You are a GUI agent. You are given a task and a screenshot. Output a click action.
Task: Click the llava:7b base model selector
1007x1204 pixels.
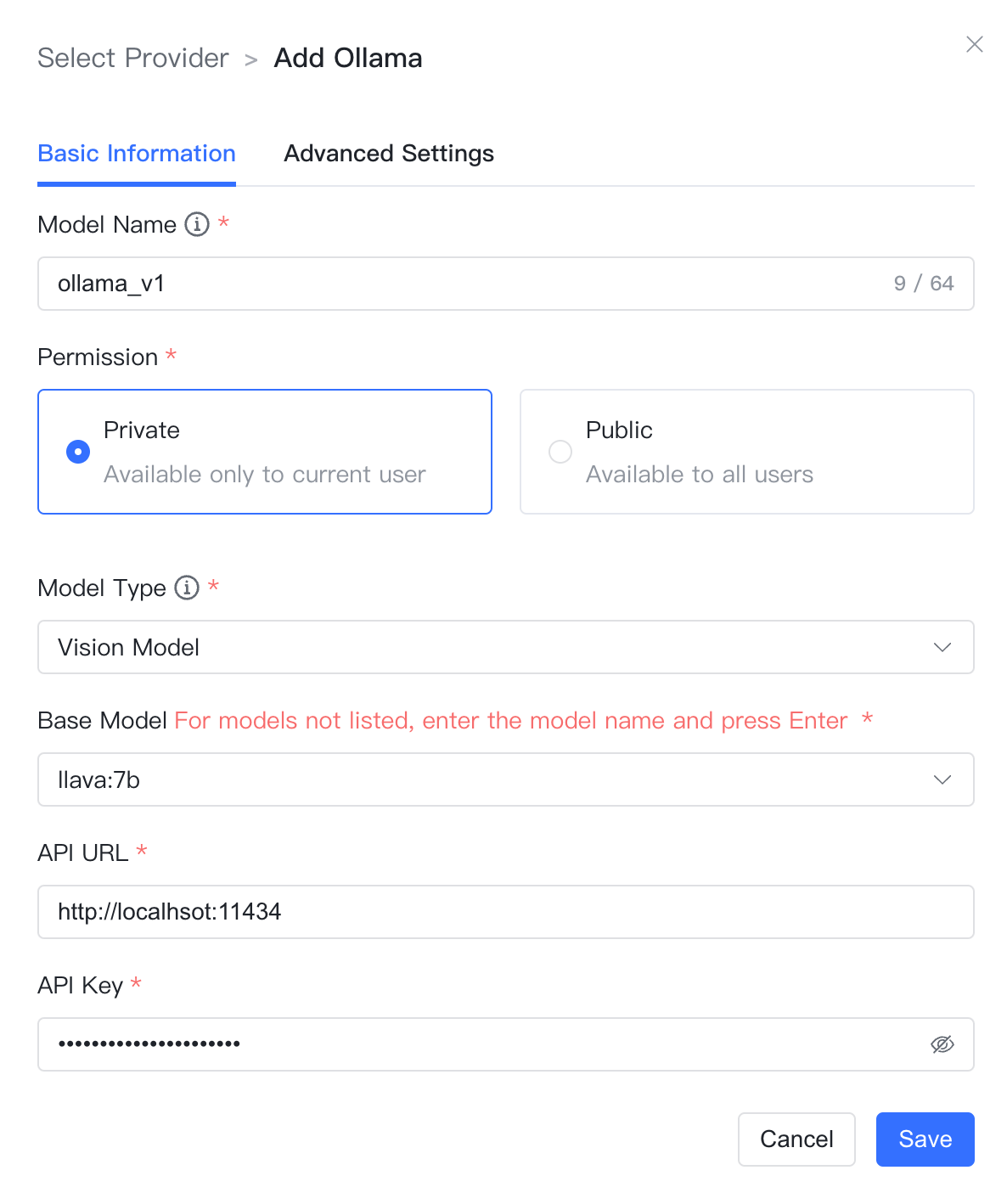click(x=506, y=779)
